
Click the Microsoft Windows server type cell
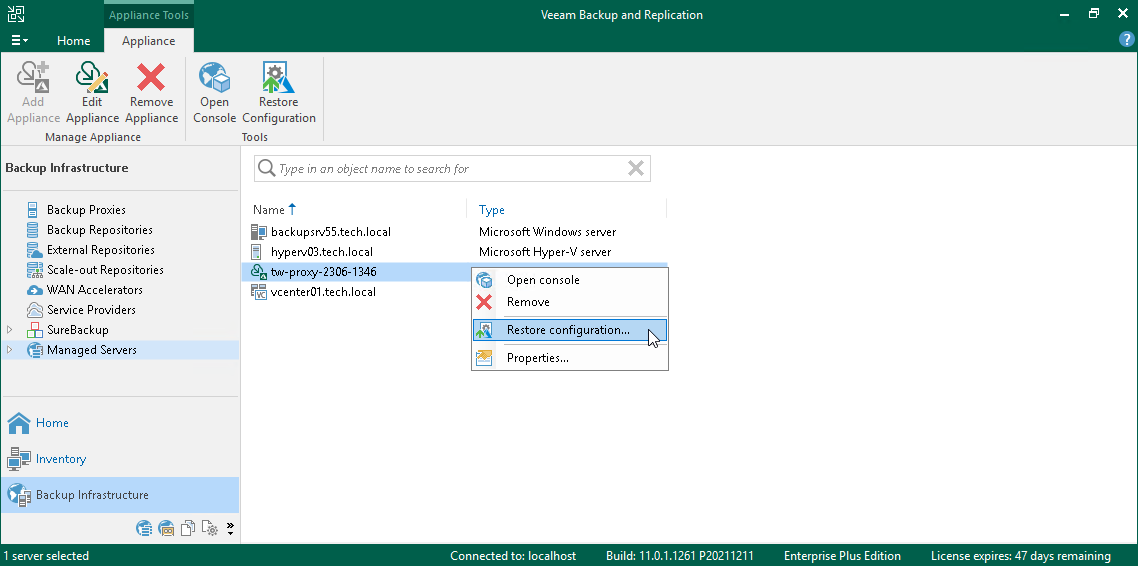point(547,232)
